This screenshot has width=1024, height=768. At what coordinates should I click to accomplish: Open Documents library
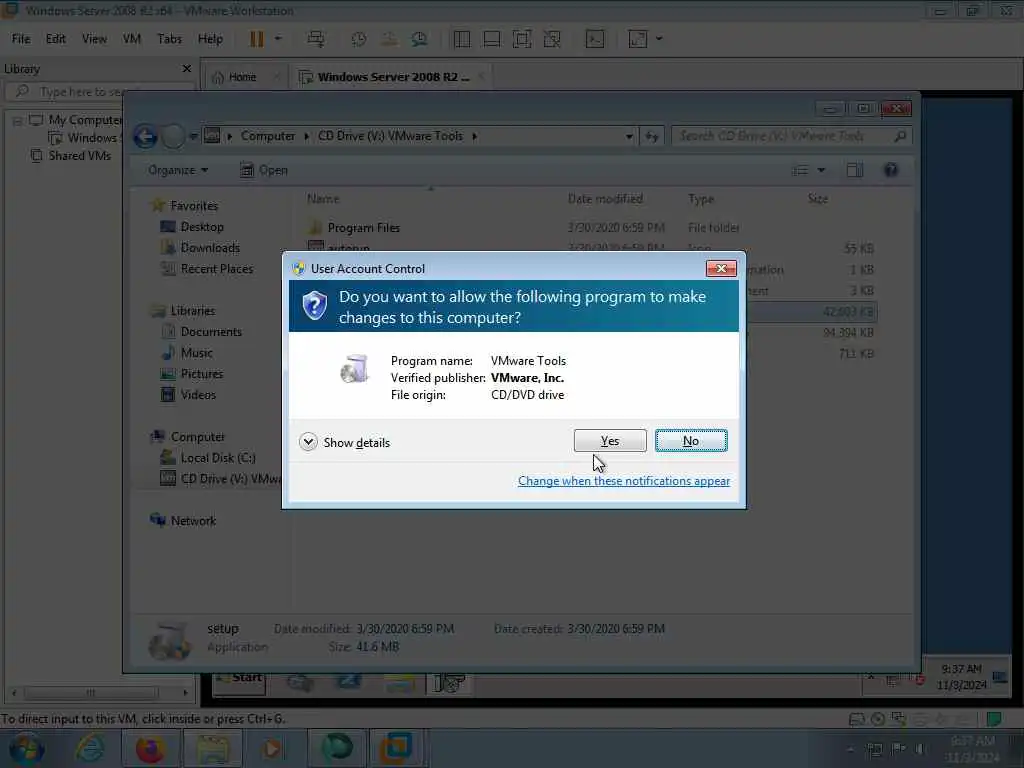[210, 332]
